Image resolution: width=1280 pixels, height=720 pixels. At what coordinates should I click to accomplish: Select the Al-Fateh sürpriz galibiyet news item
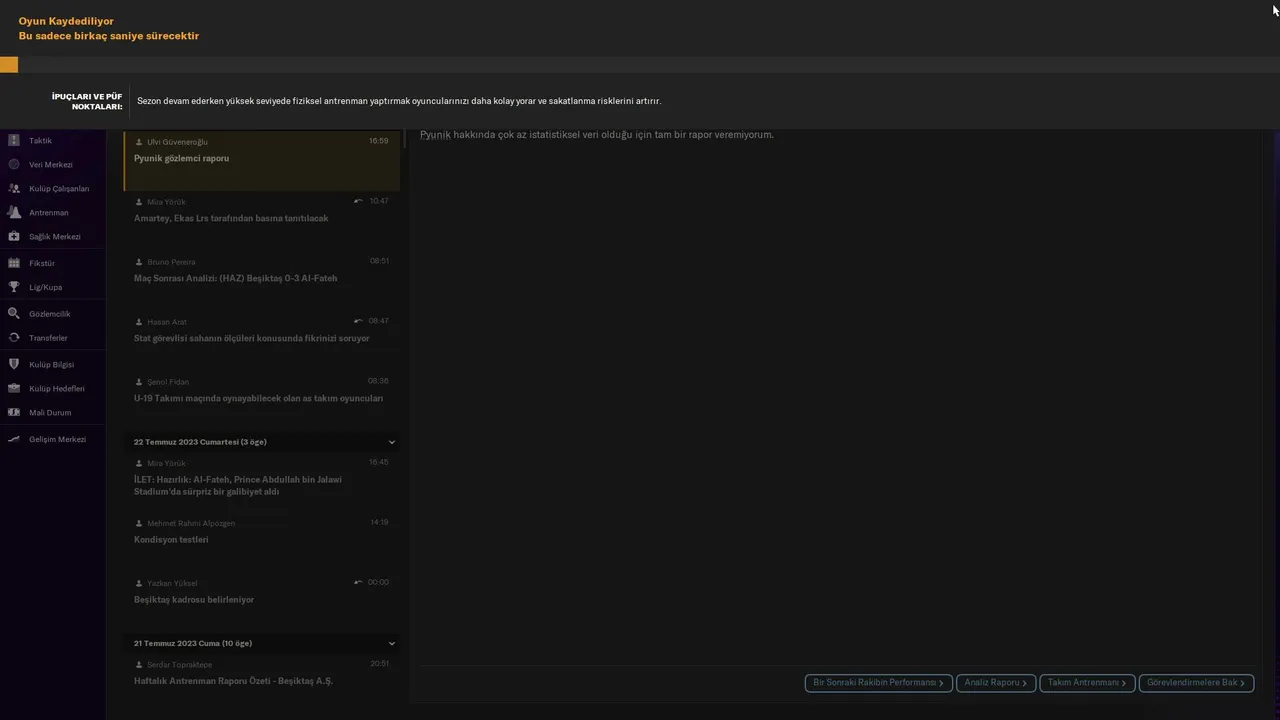pyautogui.click(x=262, y=481)
